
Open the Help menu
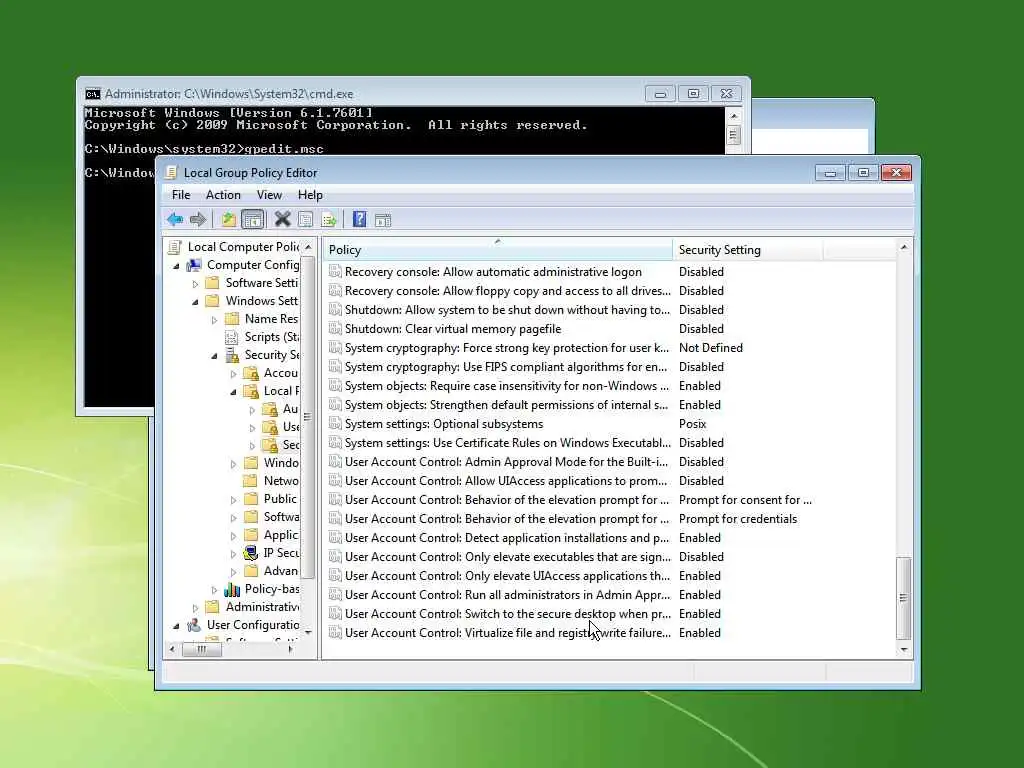310,195
